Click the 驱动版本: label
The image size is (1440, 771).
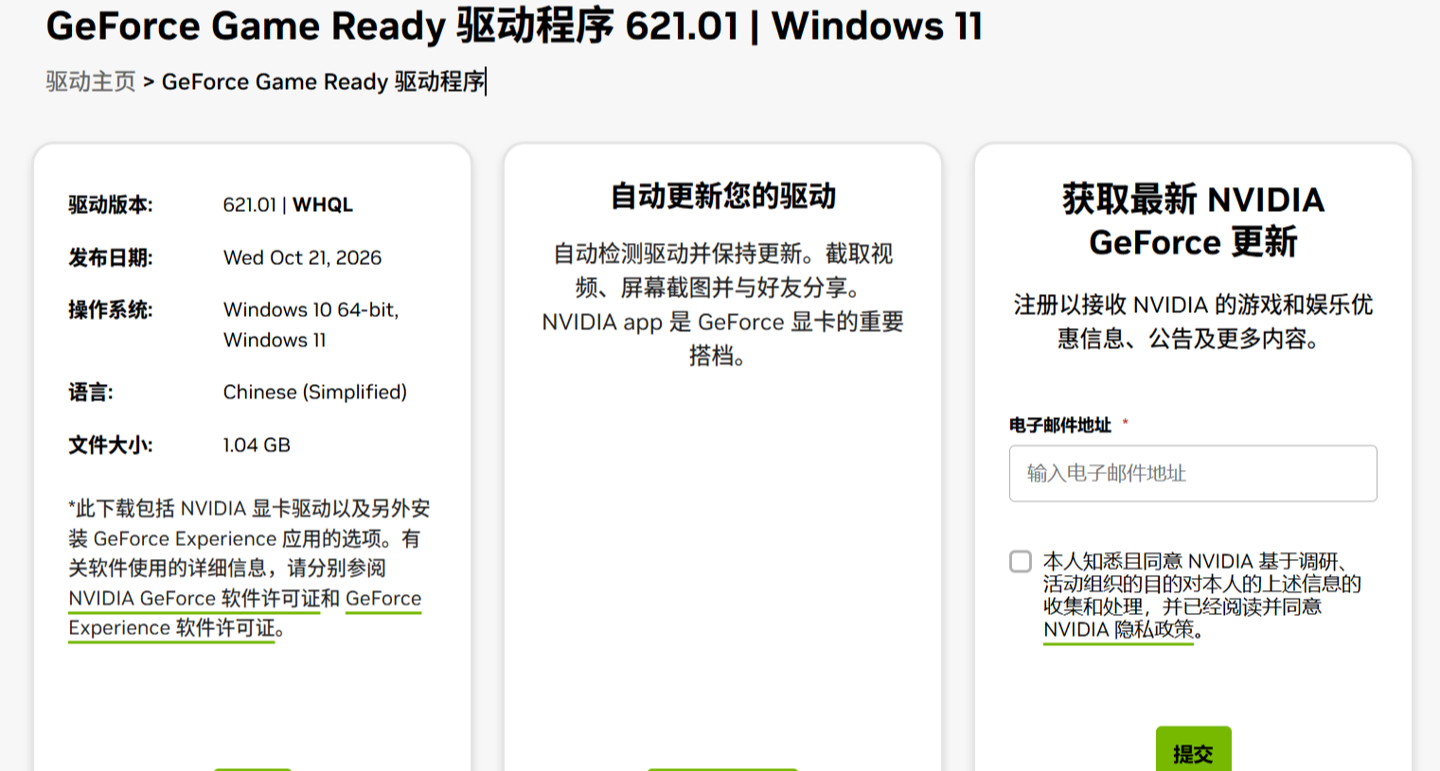pos(110,205)
